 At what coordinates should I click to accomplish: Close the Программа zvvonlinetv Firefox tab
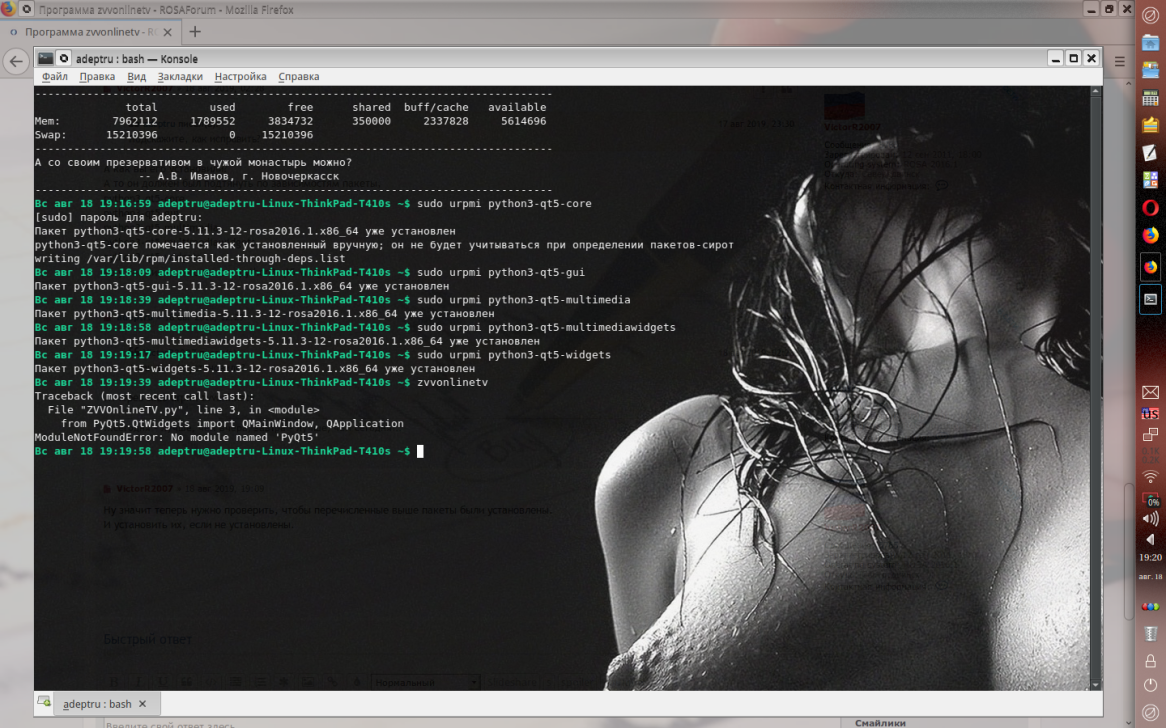(x=168, y=31)
